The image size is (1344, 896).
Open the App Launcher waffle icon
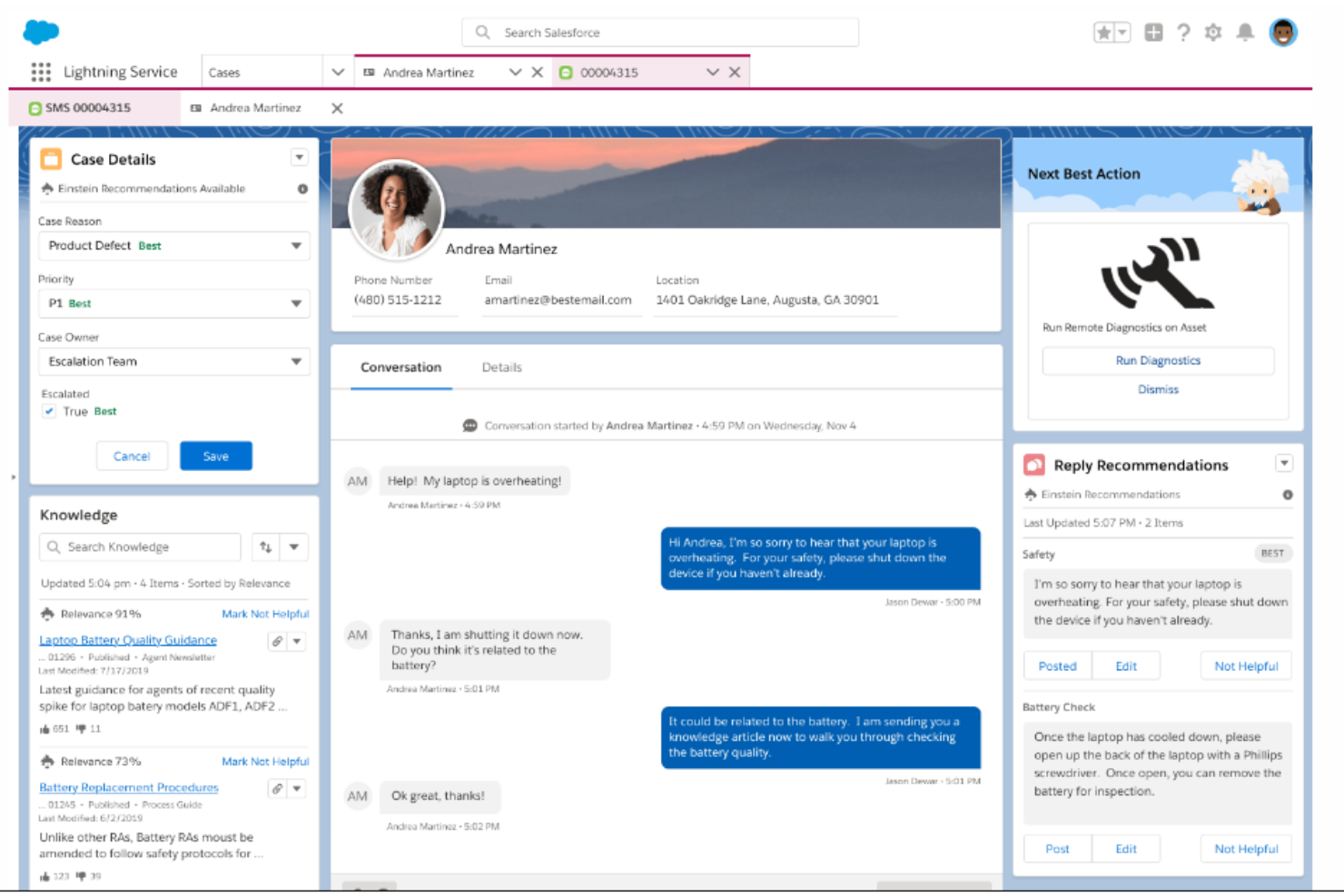[x=40, y=71]
